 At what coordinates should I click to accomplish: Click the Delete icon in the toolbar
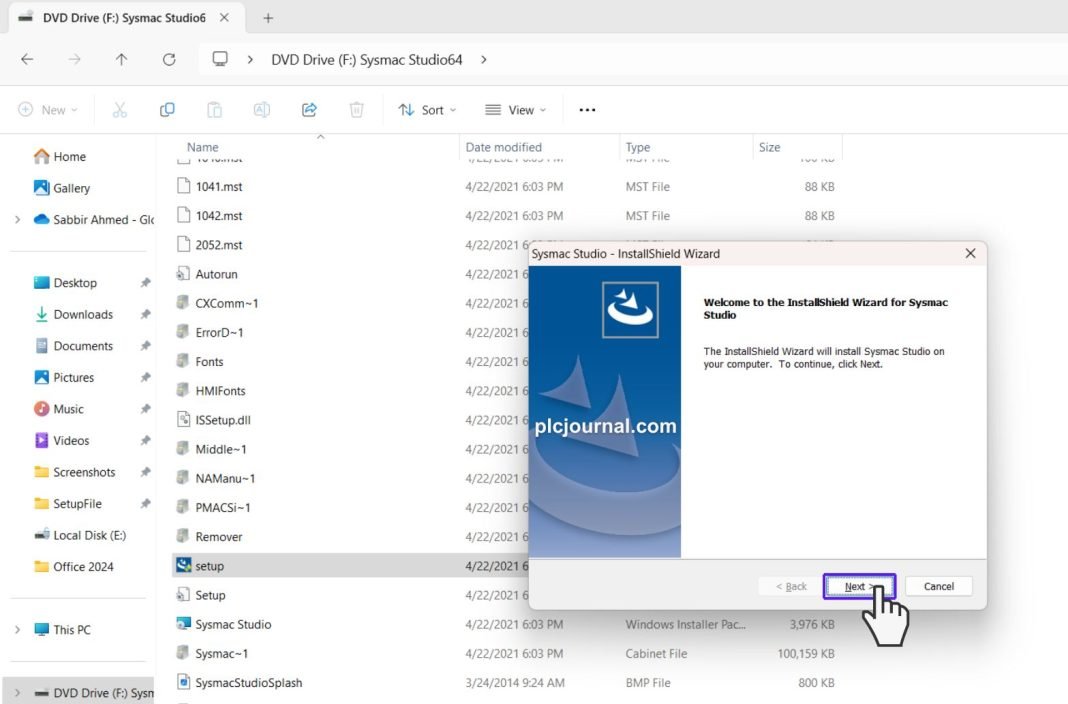click(356, 109)
